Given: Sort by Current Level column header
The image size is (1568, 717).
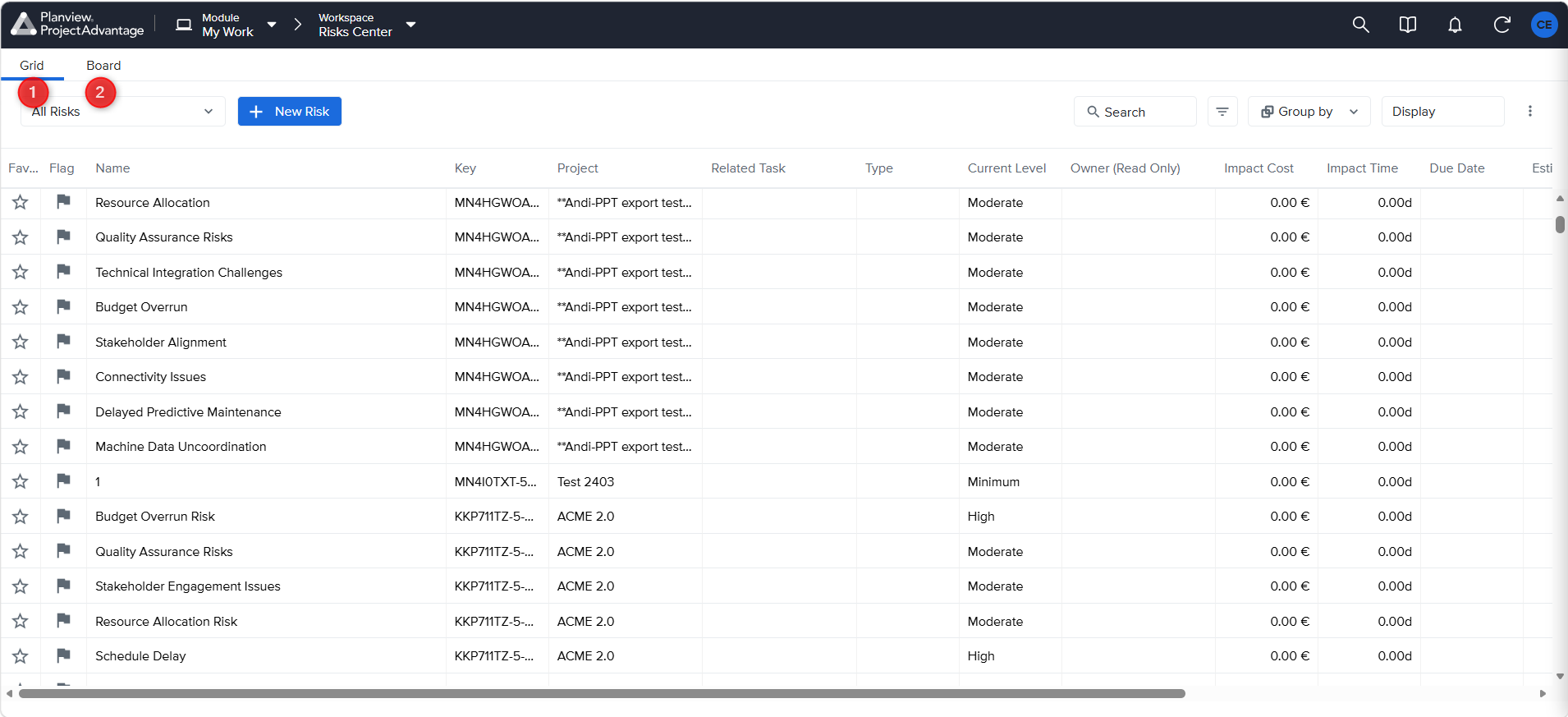Looking at the screenshot, I should pos(1006,168).
